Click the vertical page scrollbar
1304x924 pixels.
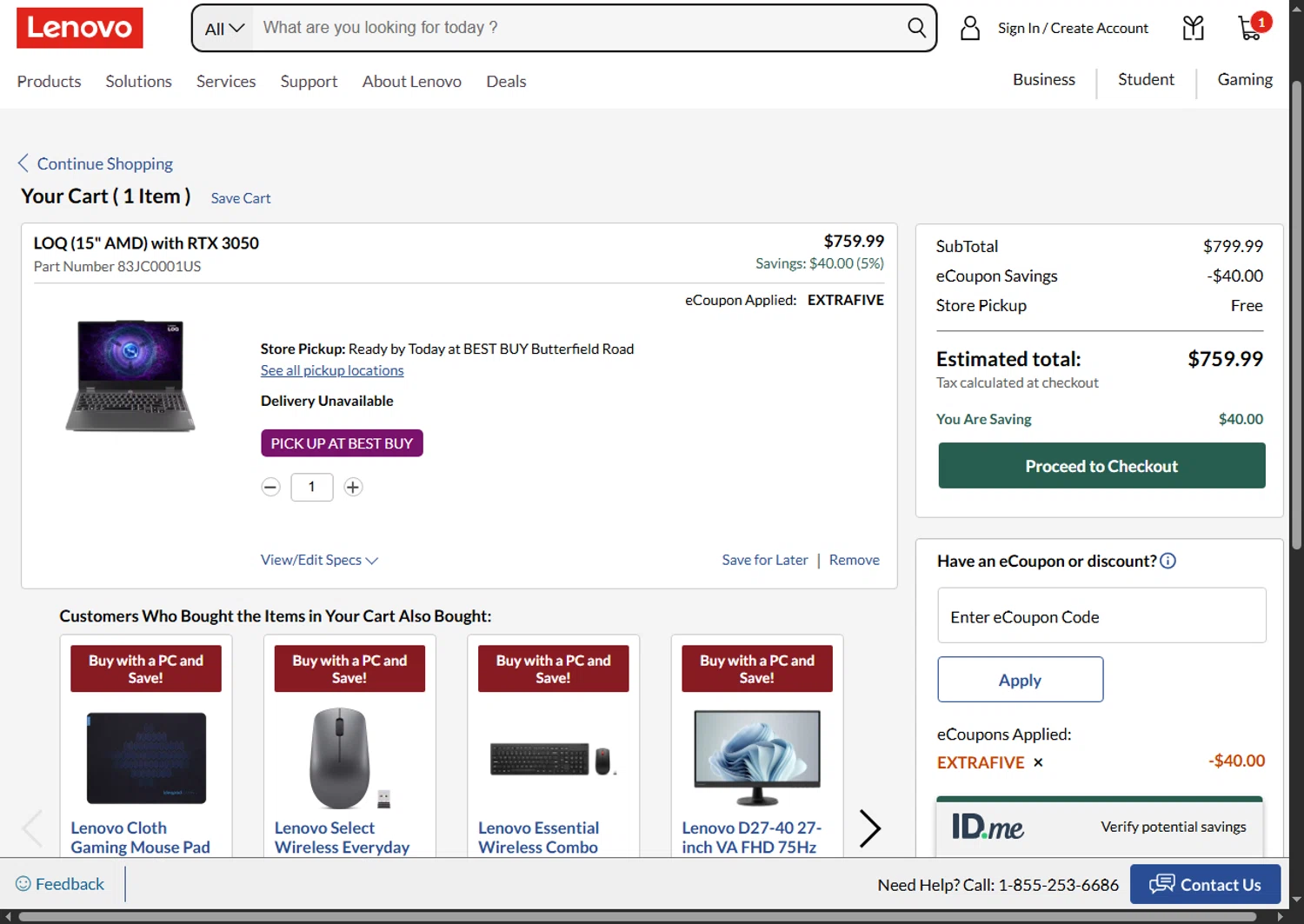click(x=1296, y=315)
